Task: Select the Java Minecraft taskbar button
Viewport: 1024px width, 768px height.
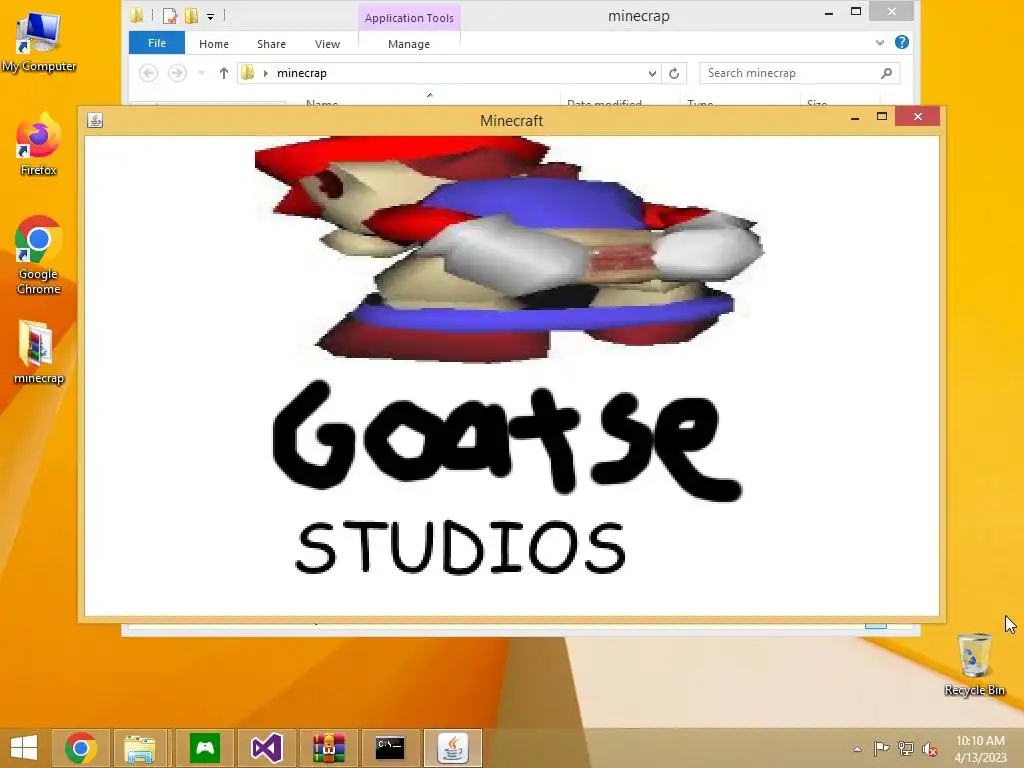Action: (453, 748)
